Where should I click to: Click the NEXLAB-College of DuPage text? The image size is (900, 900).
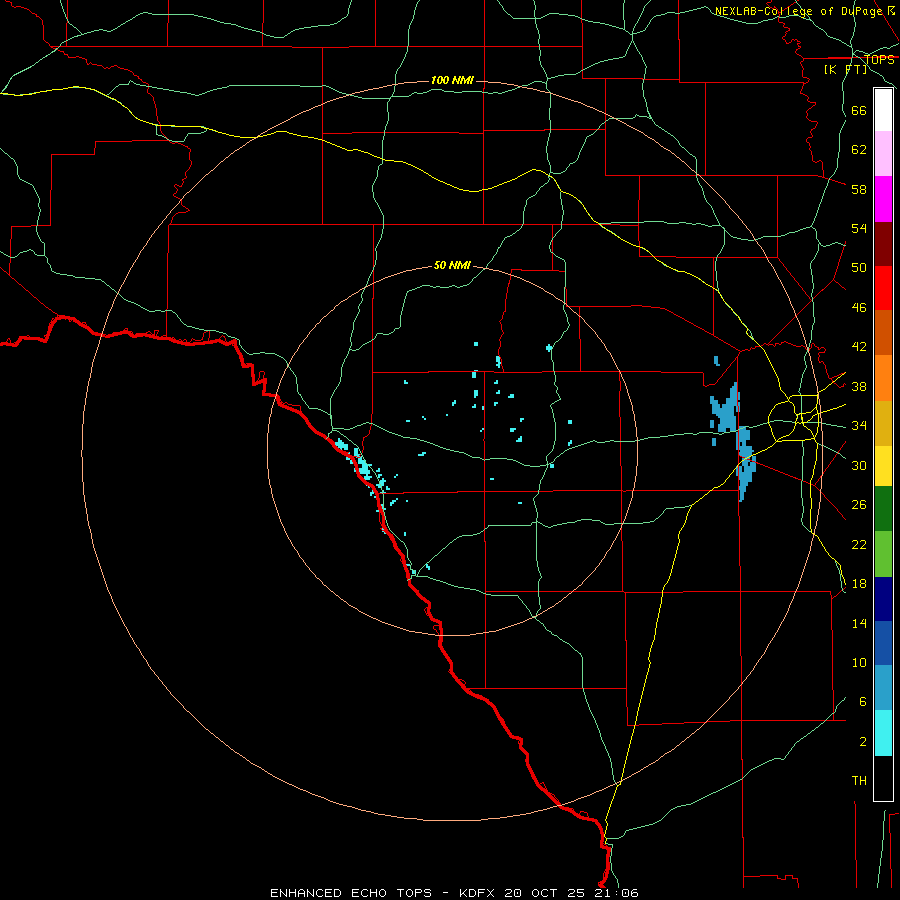click(x=798, y=11)
